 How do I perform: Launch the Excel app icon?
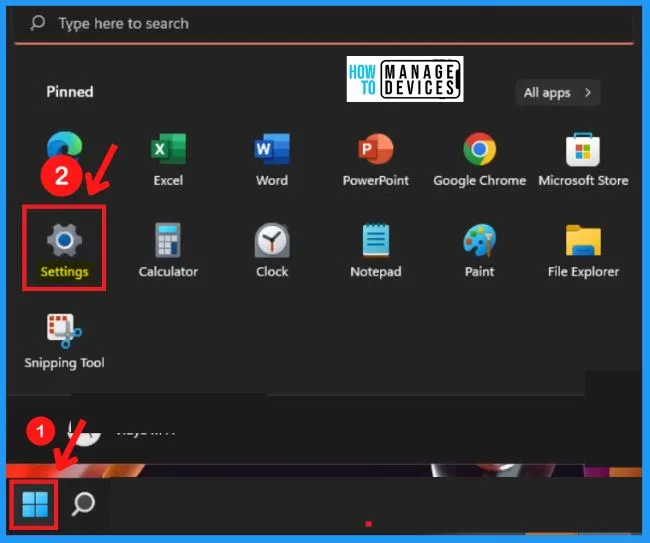pos(168,149)
